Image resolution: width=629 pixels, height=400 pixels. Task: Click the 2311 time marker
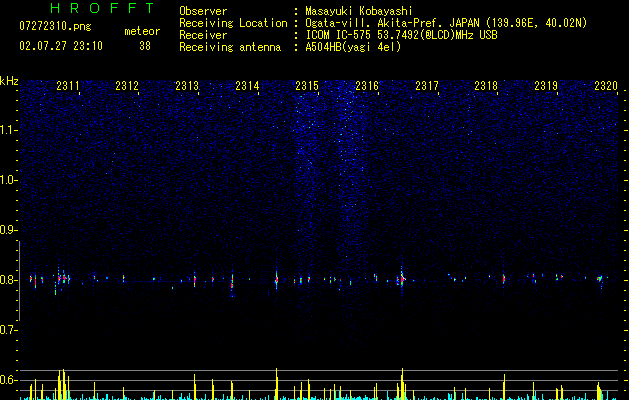[68, 85]
